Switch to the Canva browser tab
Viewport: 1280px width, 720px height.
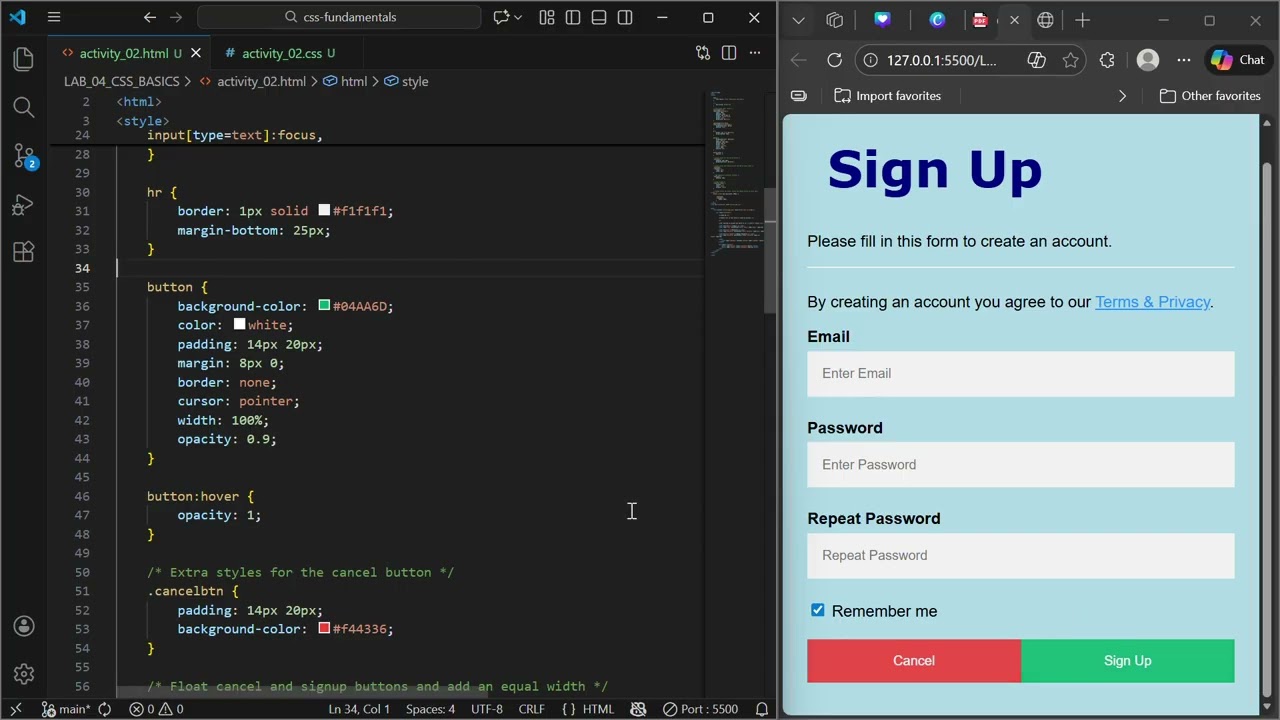[937, 20]
